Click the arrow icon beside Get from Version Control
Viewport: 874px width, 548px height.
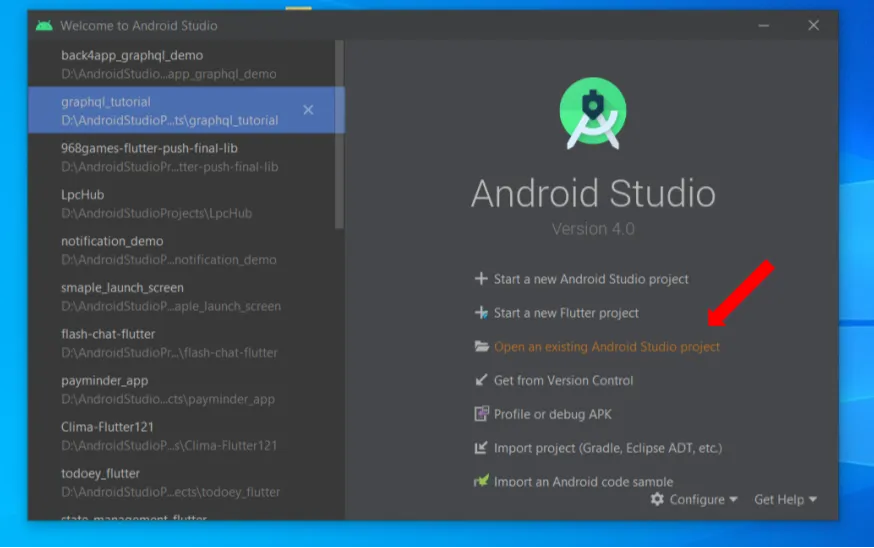click(480, 380)
